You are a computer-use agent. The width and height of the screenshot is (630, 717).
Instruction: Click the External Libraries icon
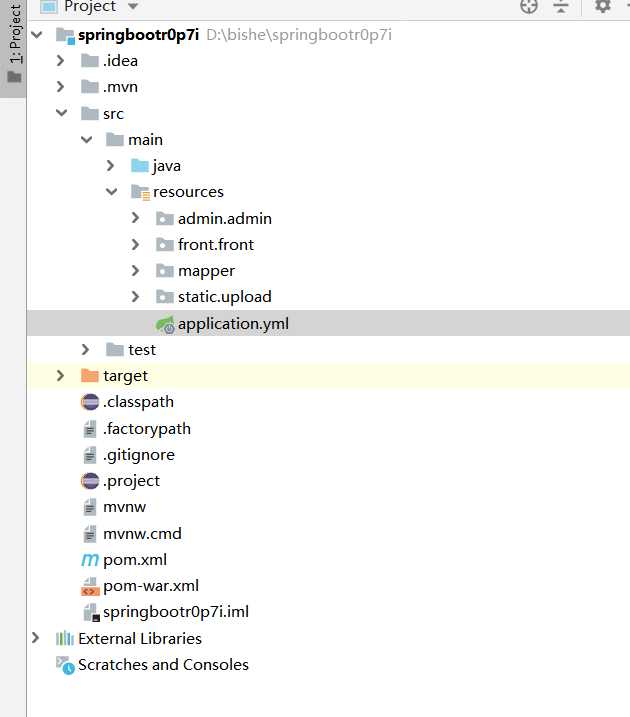(65, 639)
